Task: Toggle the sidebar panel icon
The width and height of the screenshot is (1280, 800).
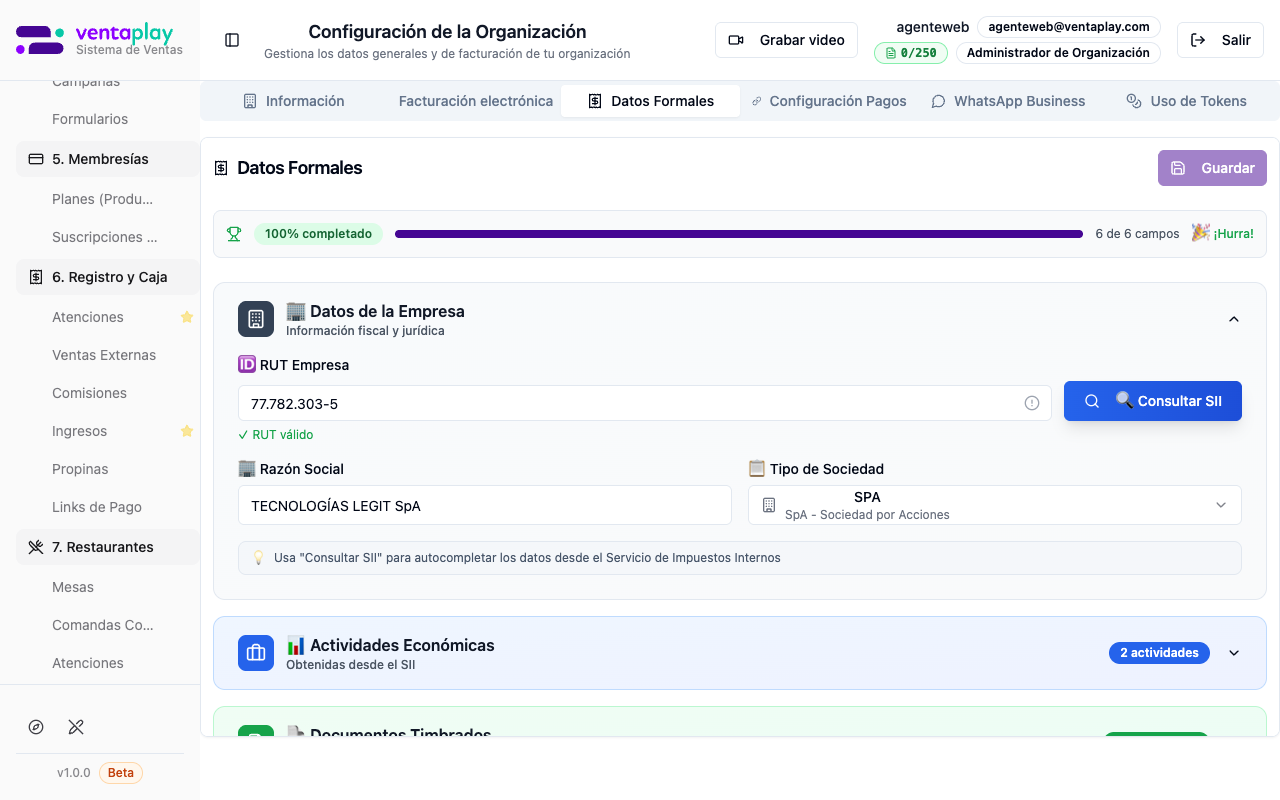Action: tap(232, 40)
